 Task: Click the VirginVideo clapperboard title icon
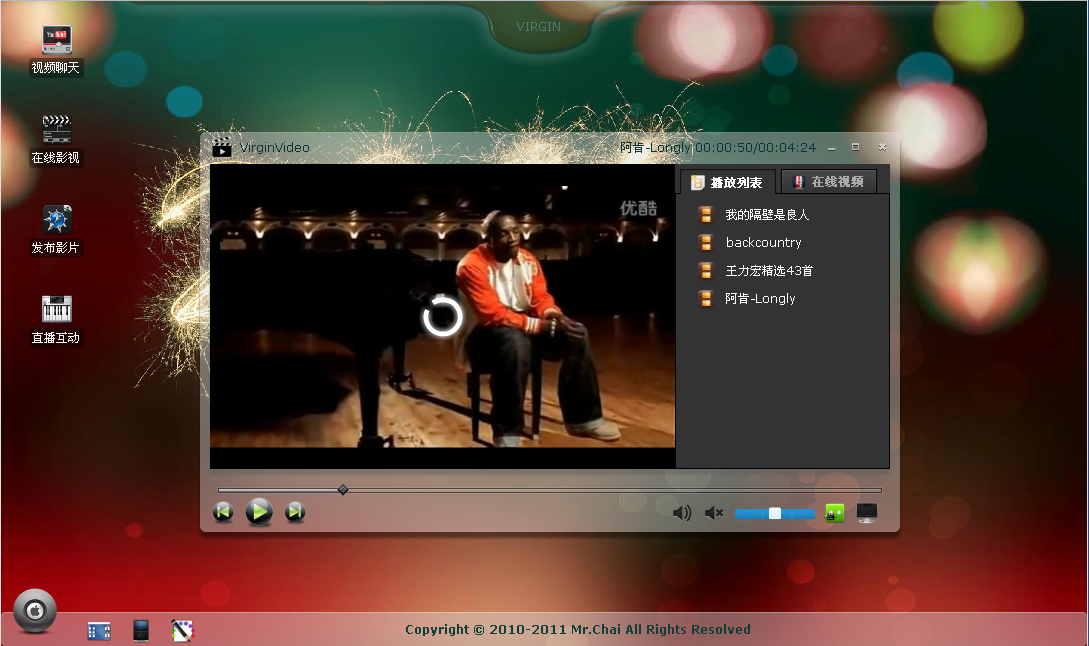coord(222,147)
